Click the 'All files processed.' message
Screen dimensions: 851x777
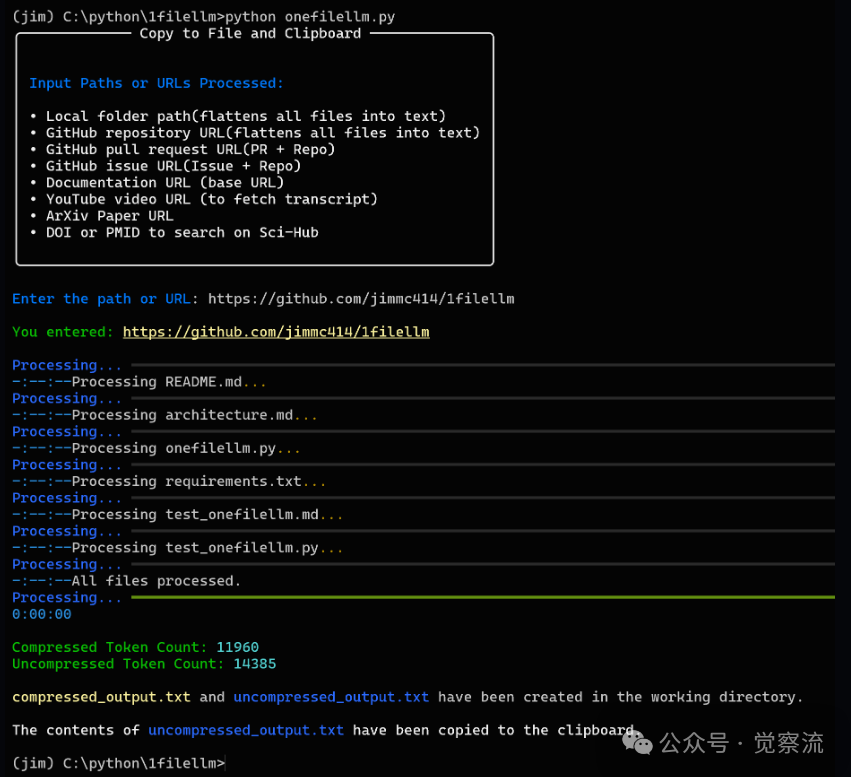[156, 581]
